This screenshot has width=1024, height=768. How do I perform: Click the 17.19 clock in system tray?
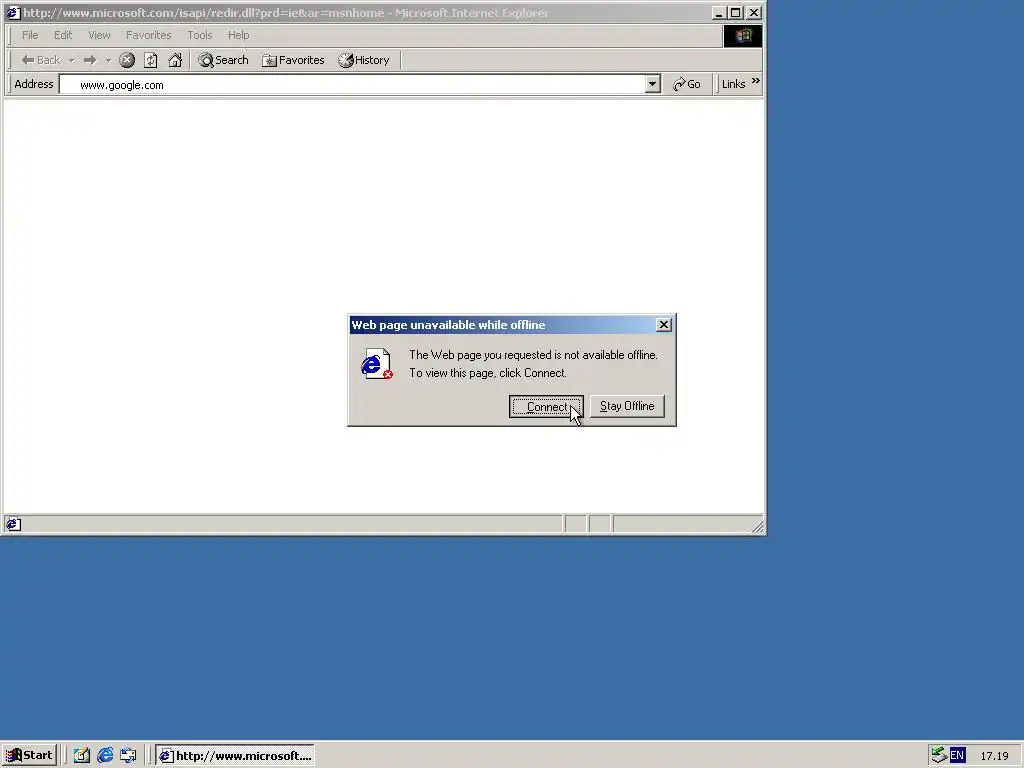pos(995,756)
